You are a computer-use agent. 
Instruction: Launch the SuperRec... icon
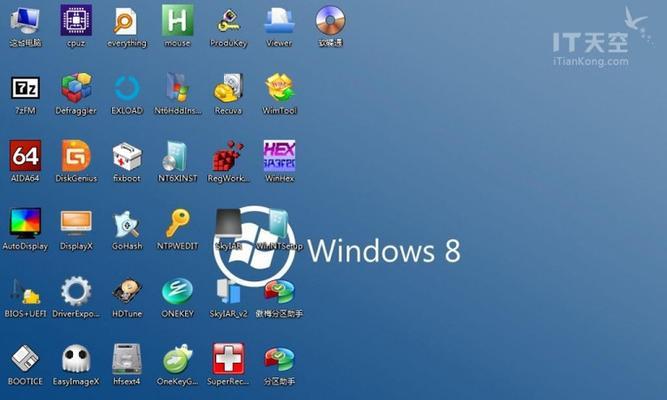(228, 359)
